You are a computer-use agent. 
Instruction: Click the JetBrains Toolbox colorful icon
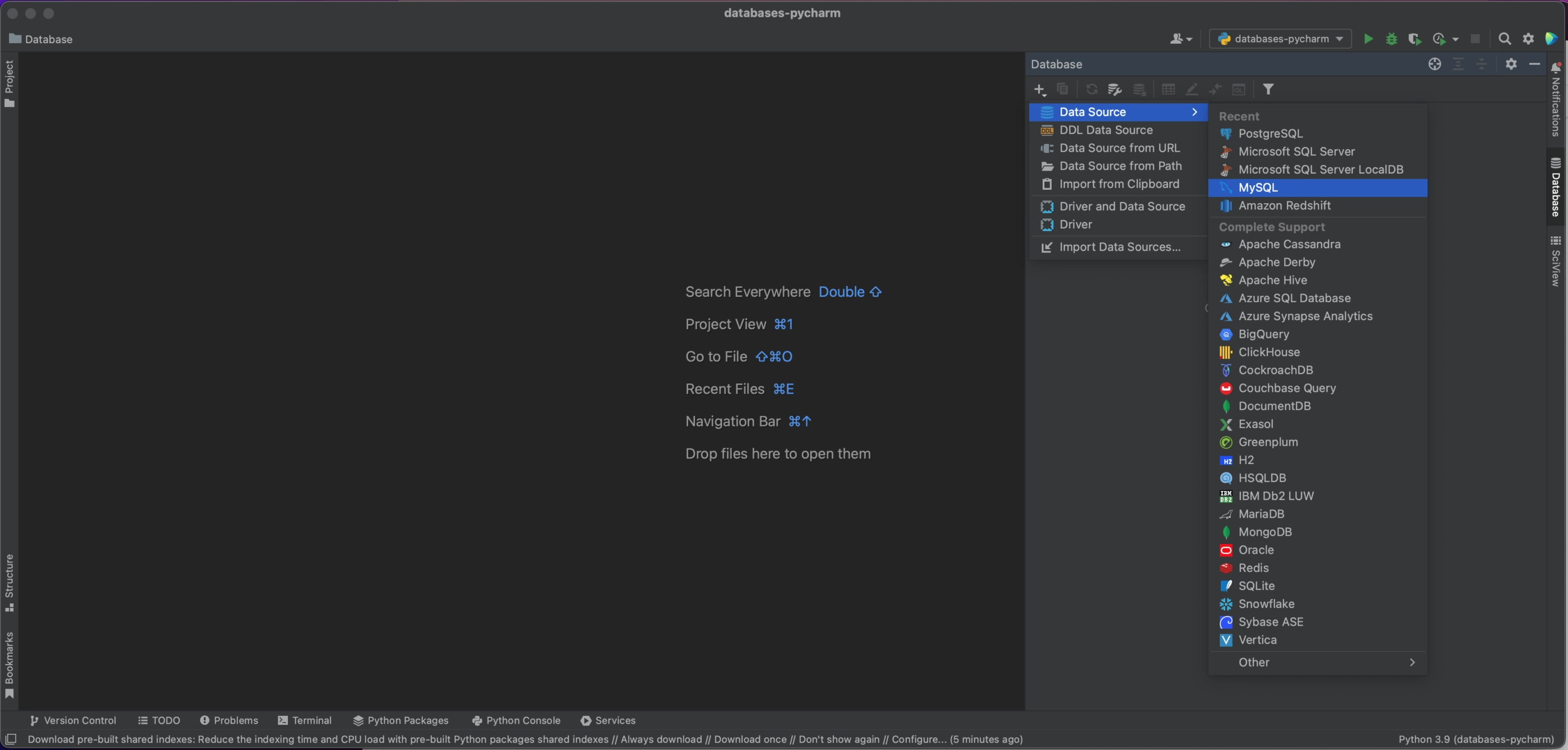click(1551, 39)
